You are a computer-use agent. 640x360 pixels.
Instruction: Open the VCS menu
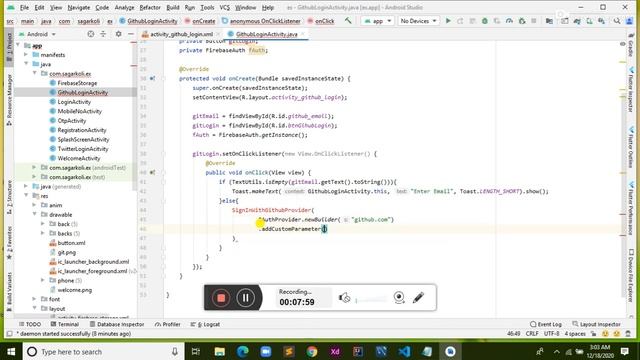pyautogui.click(x=224, y=7)
